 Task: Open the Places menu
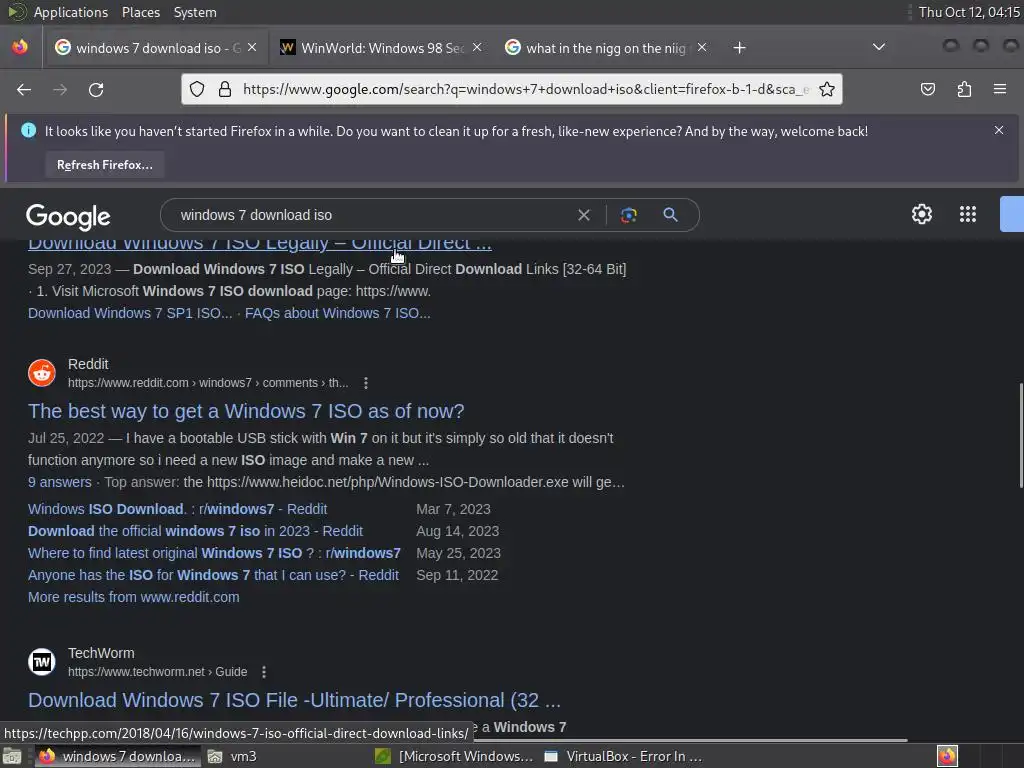click(140, 12)
